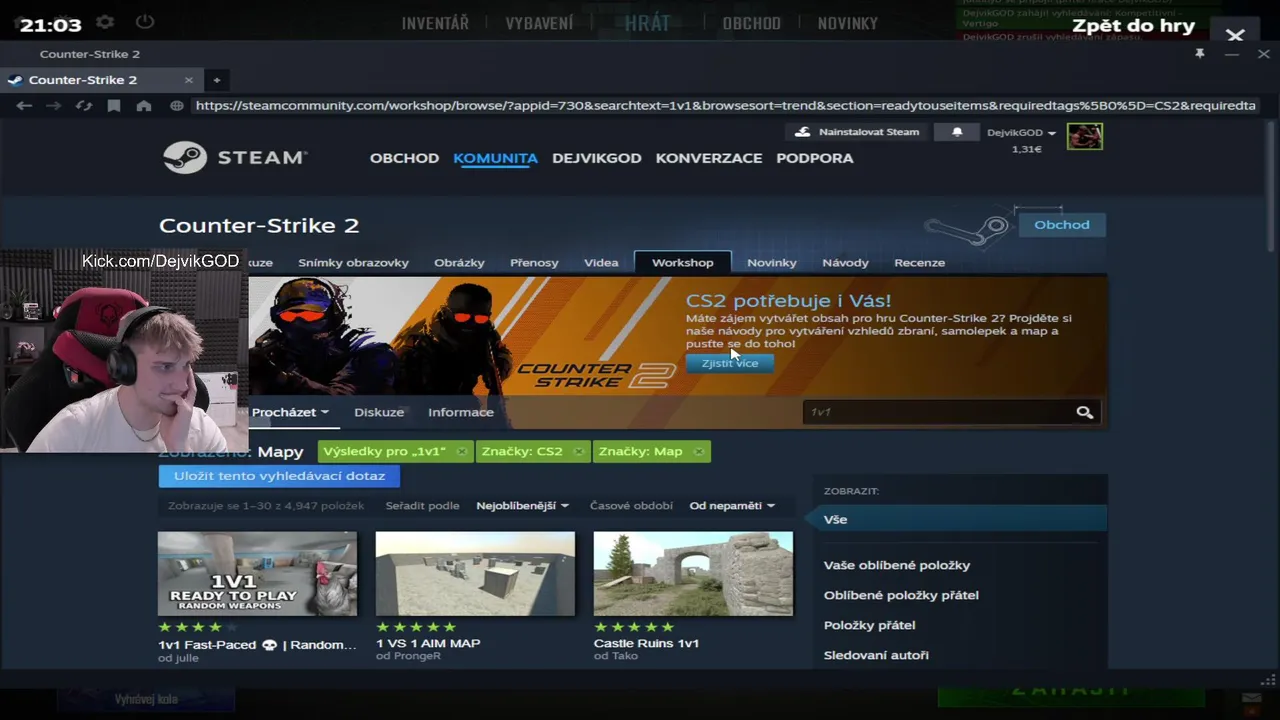Open the Informace workshop section
The height and width of the screenshot is (720, 1280).
point(461,412)
